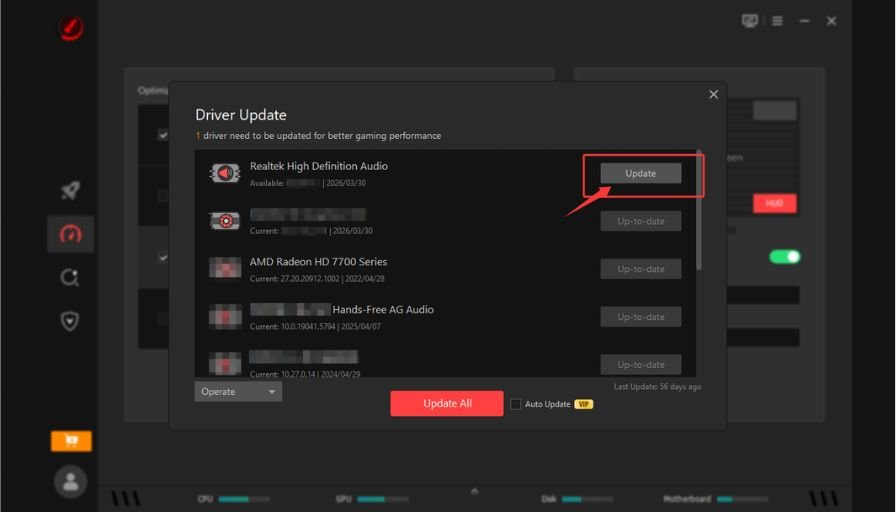Click the red app logo icon
Viewport: 896px width, 512px height.
pos(71,27)
